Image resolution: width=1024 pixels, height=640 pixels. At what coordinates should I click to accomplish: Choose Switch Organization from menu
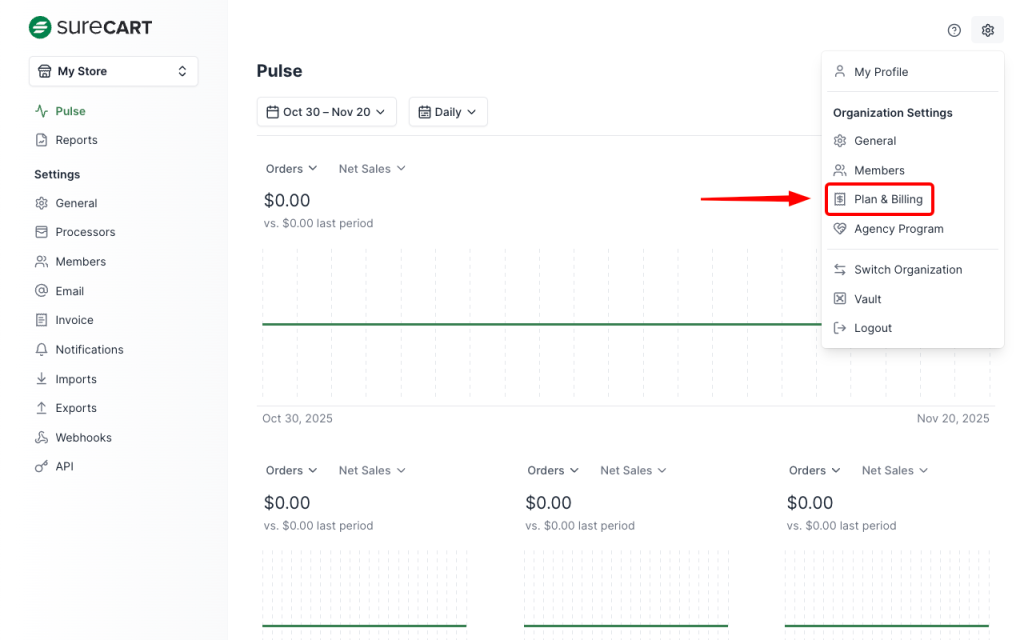907,270
